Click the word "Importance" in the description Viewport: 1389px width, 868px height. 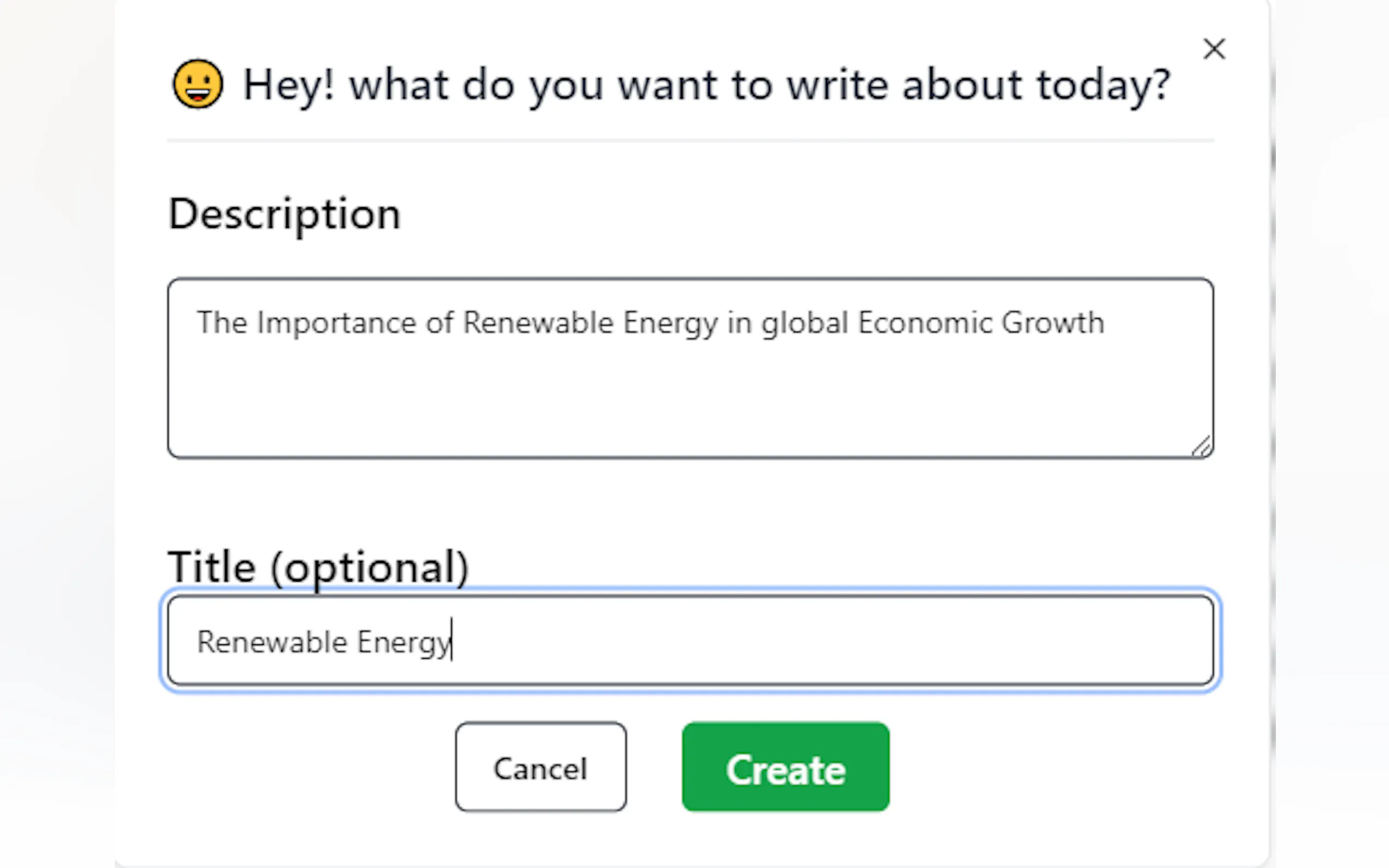[336, 322]
